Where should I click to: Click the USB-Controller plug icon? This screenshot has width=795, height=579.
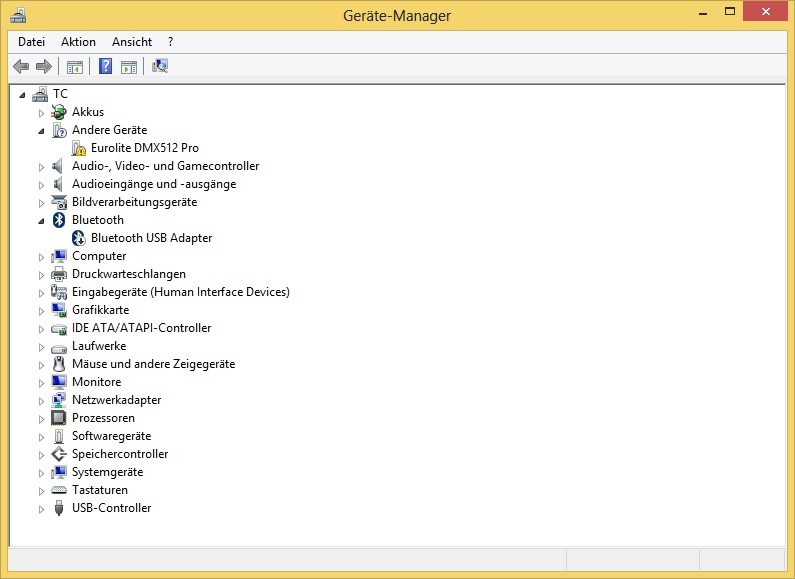click(x=59, y=508)
